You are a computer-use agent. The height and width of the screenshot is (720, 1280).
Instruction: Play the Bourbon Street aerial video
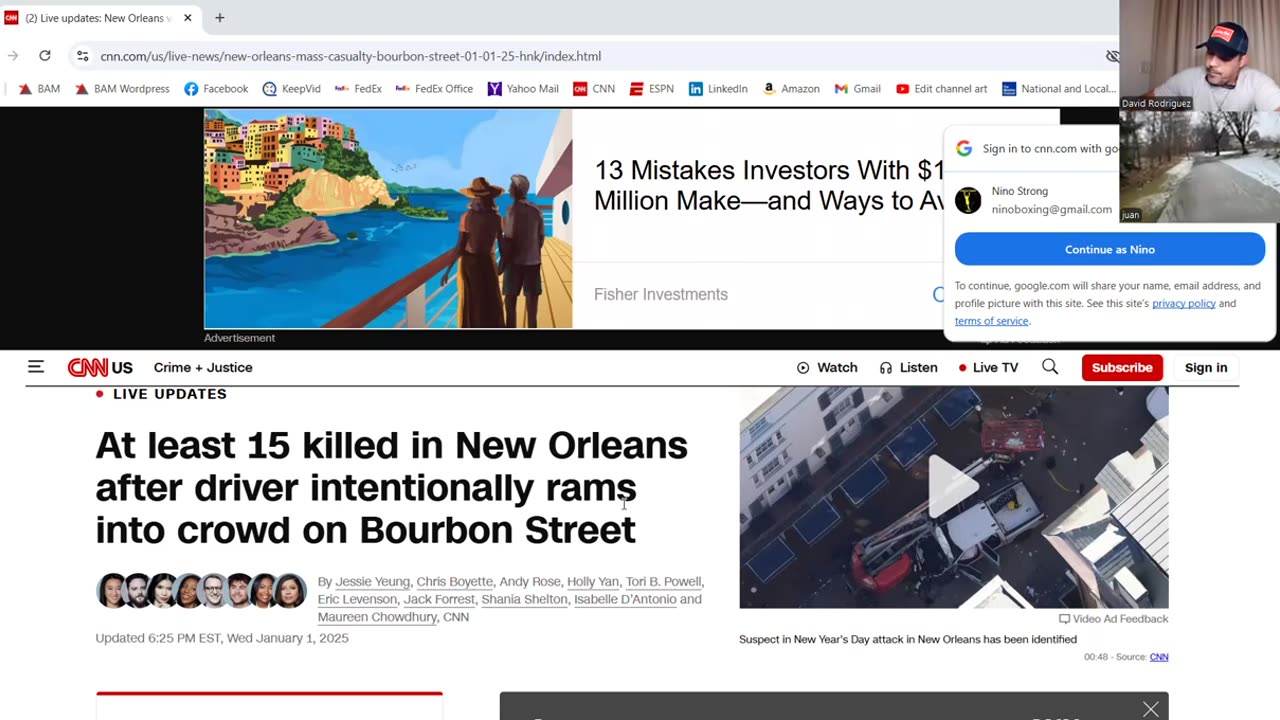(953, 487)
